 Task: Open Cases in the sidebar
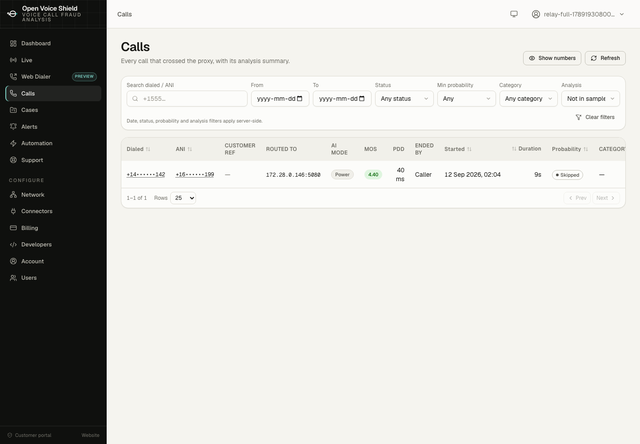[53, 110]
